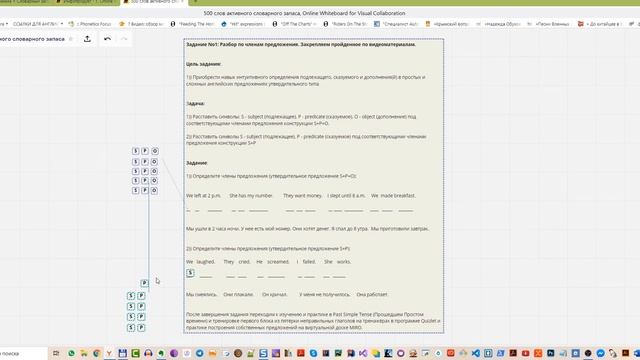Click the words 'They cried.'
640x360 pixels.
[237, 262]
